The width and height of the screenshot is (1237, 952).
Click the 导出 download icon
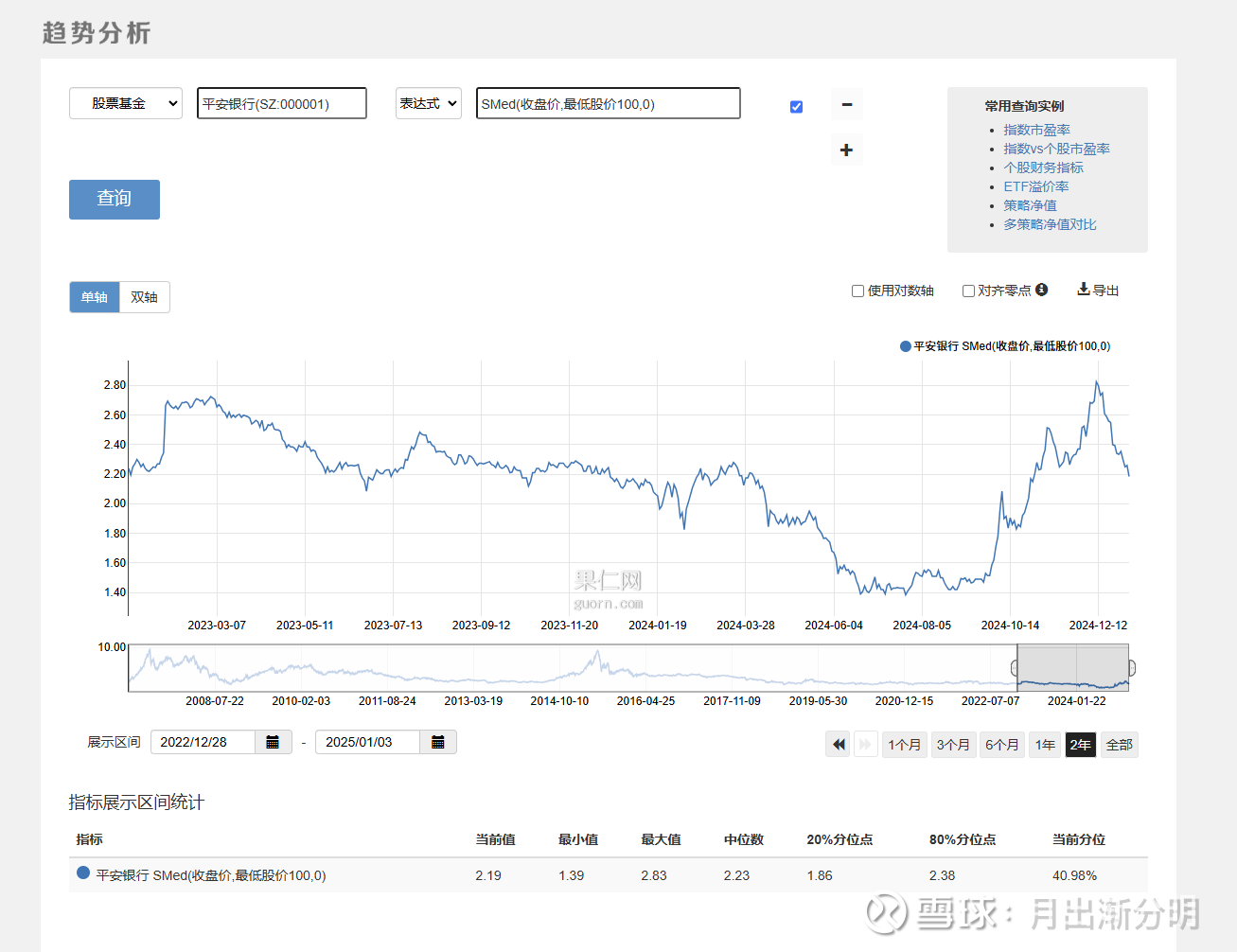click(1083, 290)
